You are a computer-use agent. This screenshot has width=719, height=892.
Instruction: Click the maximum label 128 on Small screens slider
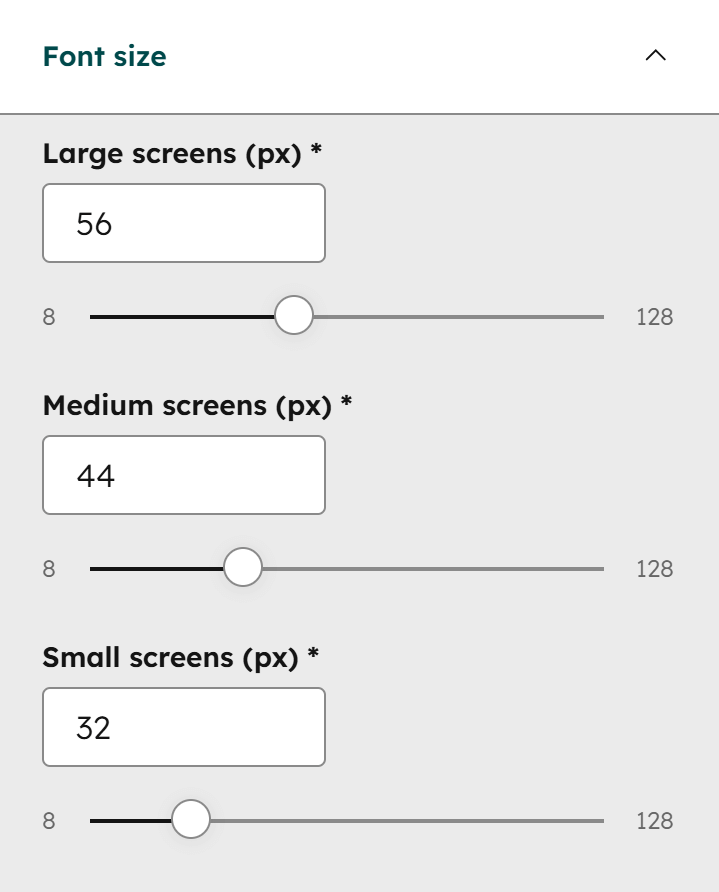tap(654, 820)
